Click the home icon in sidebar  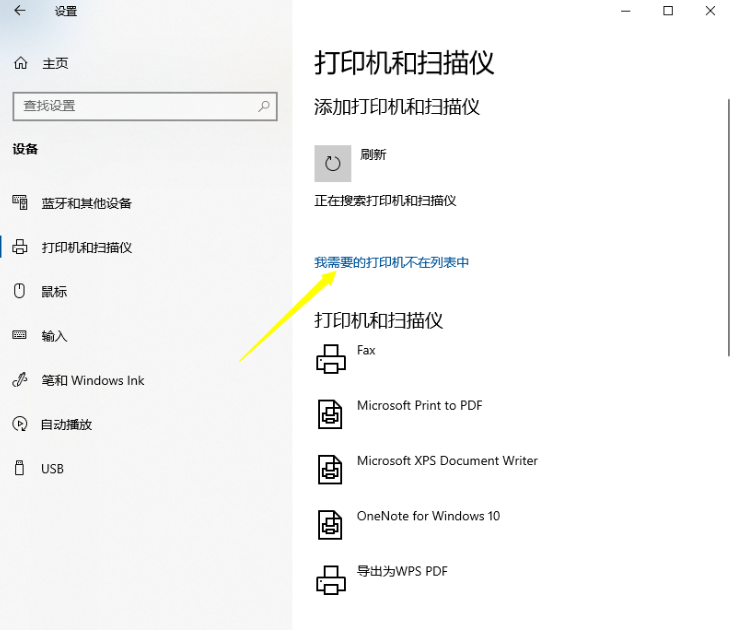tap(20, 63)
